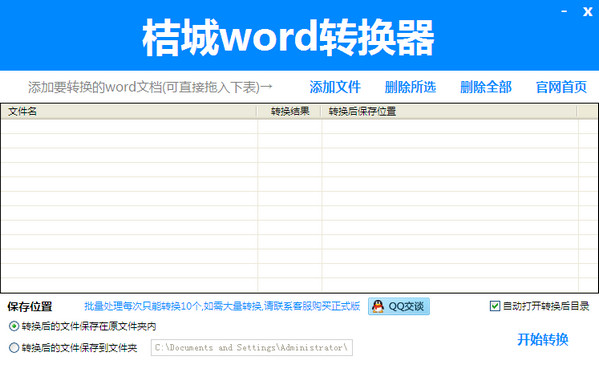This screenshot has width=599, height=365.
Task: Click the 文件名 column header
Action: tap(129, 112)
